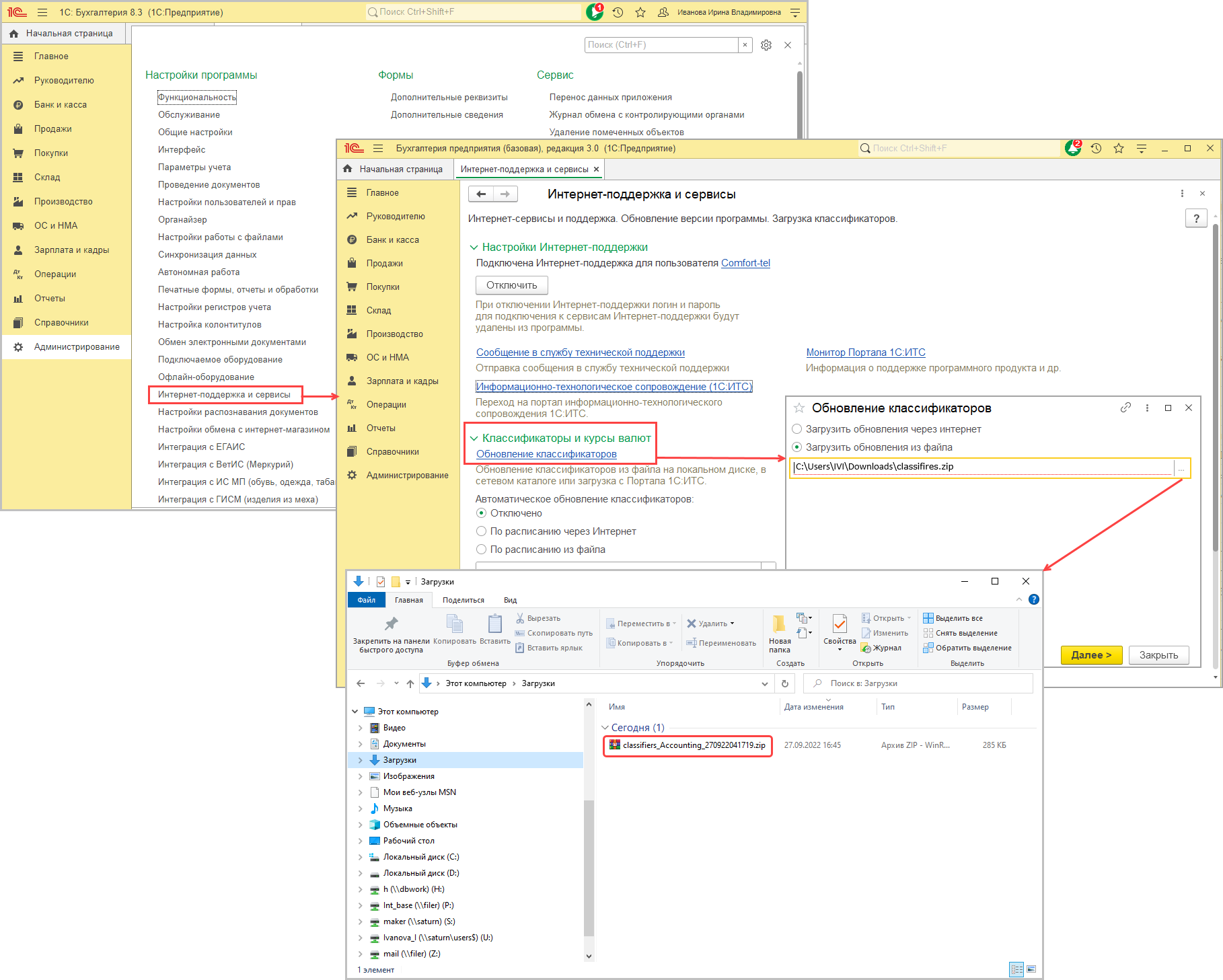Viewport: 1223px width, 980px height.
Task: Click Закрыть button in classifier dialog
Action: pos(1158,655)
